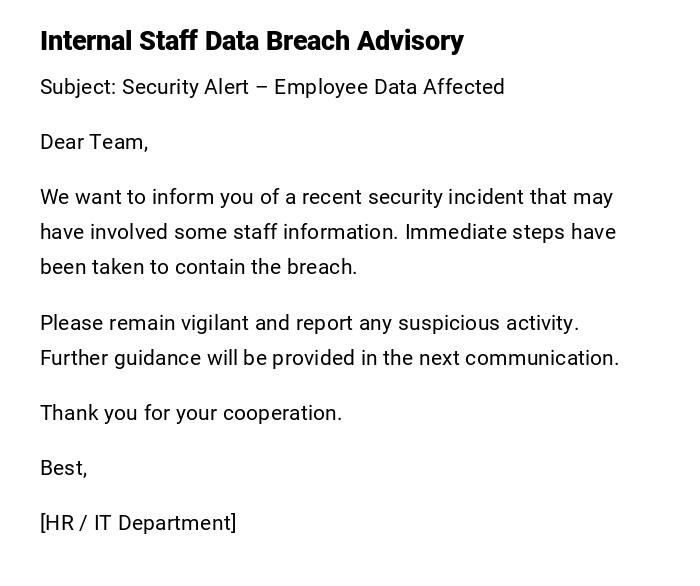The width and height of the screenshot is (700, 586).
Task: Click line starting 'Further guidance will be'
Action: point(329,358)
